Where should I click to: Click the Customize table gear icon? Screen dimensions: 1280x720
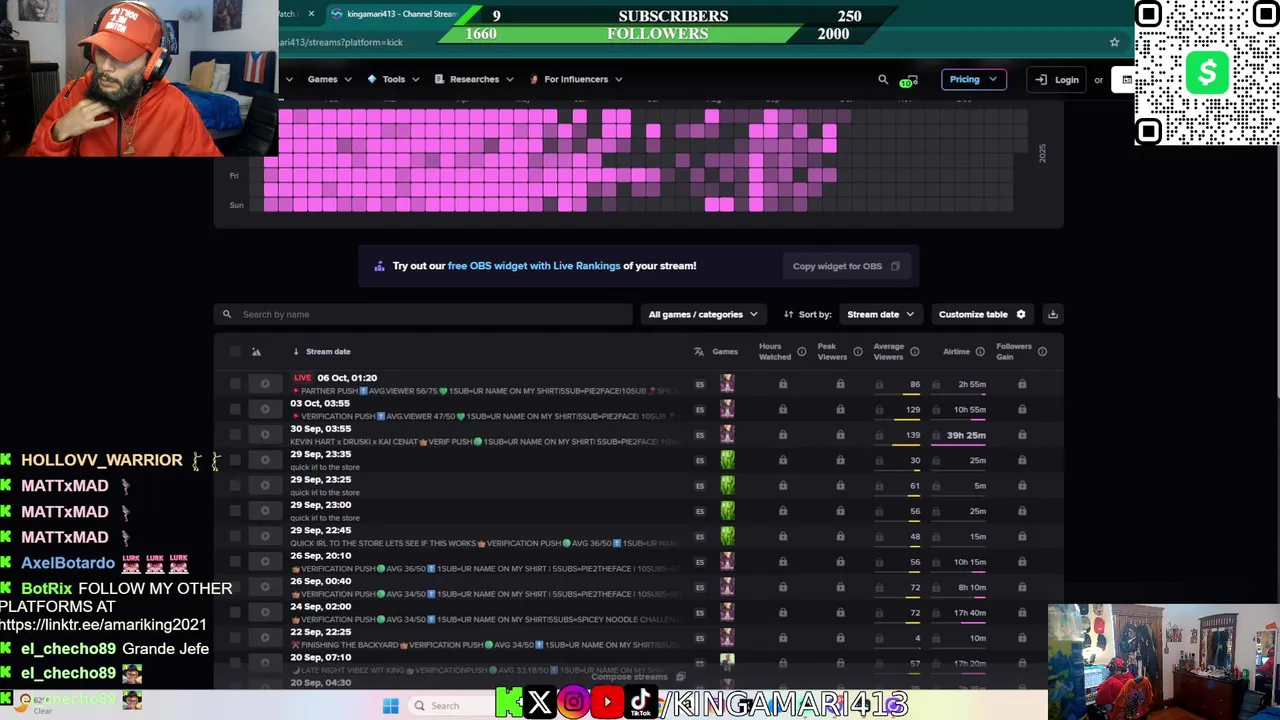(x=1021, y=314)
